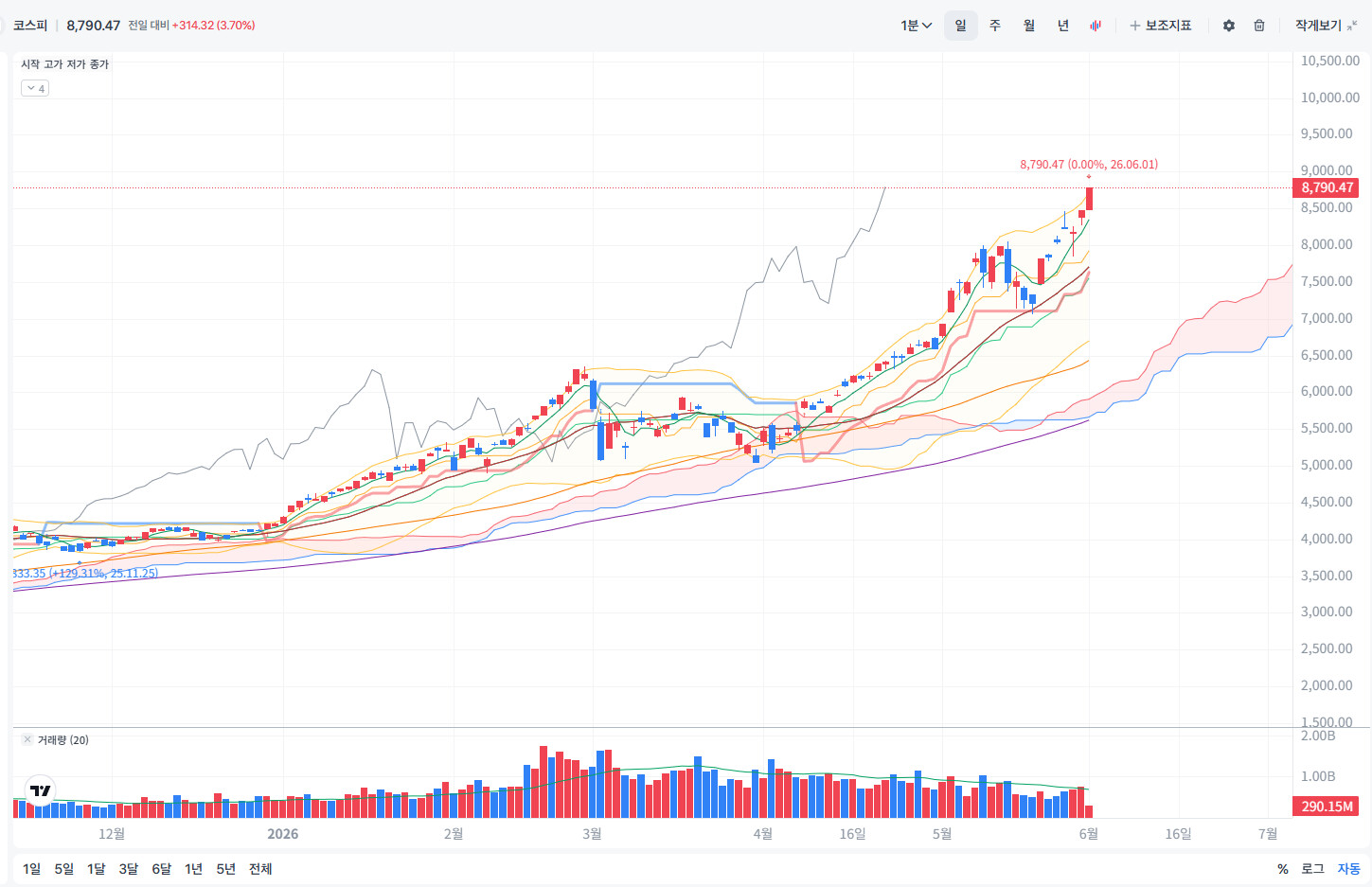
Task: Click the 7월 time axis label
Action: [1268, 834]
